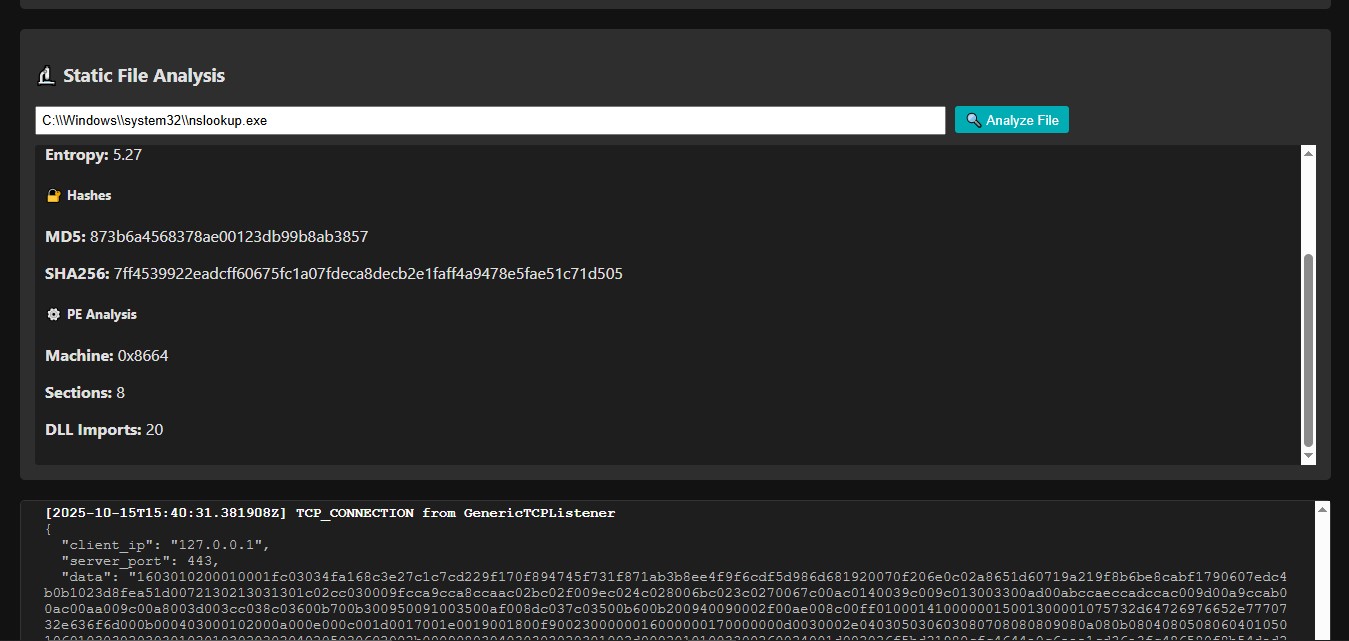This screenshot has width=1349, height=641.
Task: Click the PE Analysis section heading
Action: click(x=102, y=314)
